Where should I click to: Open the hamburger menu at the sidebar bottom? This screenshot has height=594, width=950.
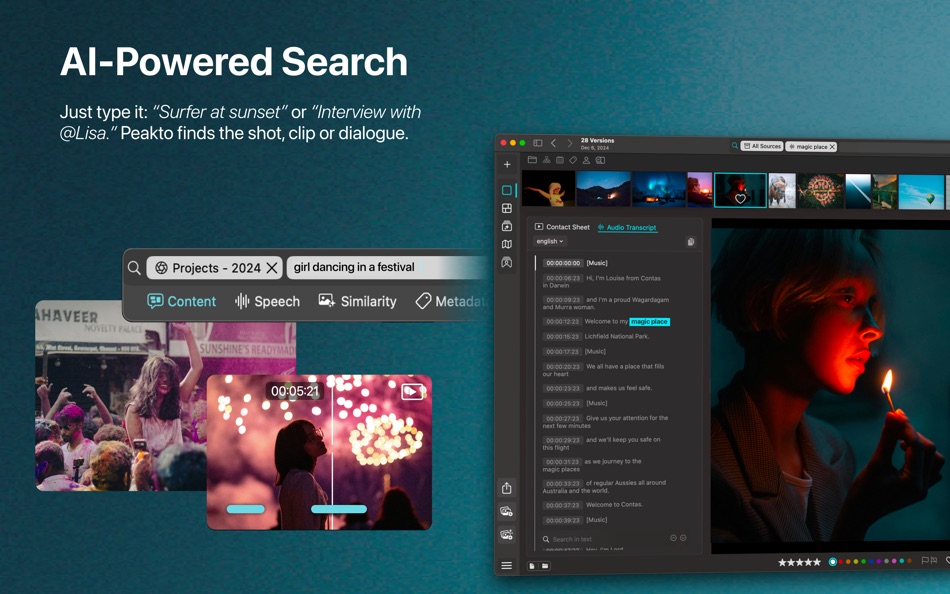[x=507, y=565]
